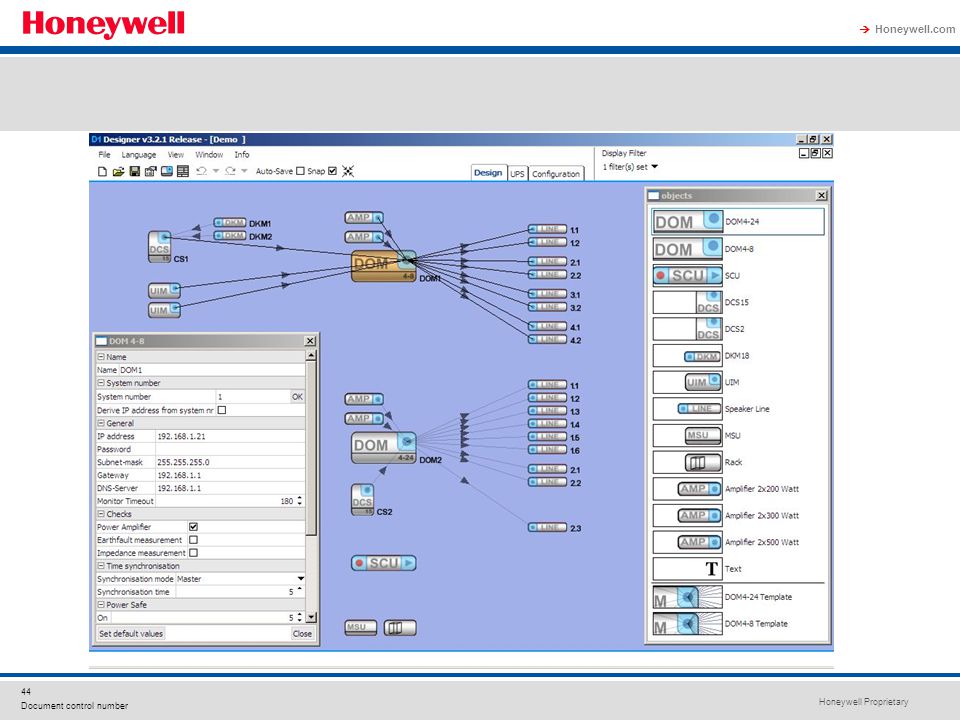Select the Rack node beside MSU

400,628
